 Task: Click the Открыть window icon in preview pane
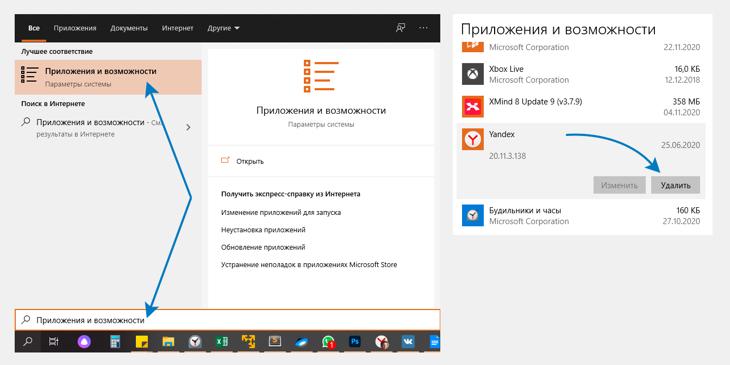tap(226, 161)
